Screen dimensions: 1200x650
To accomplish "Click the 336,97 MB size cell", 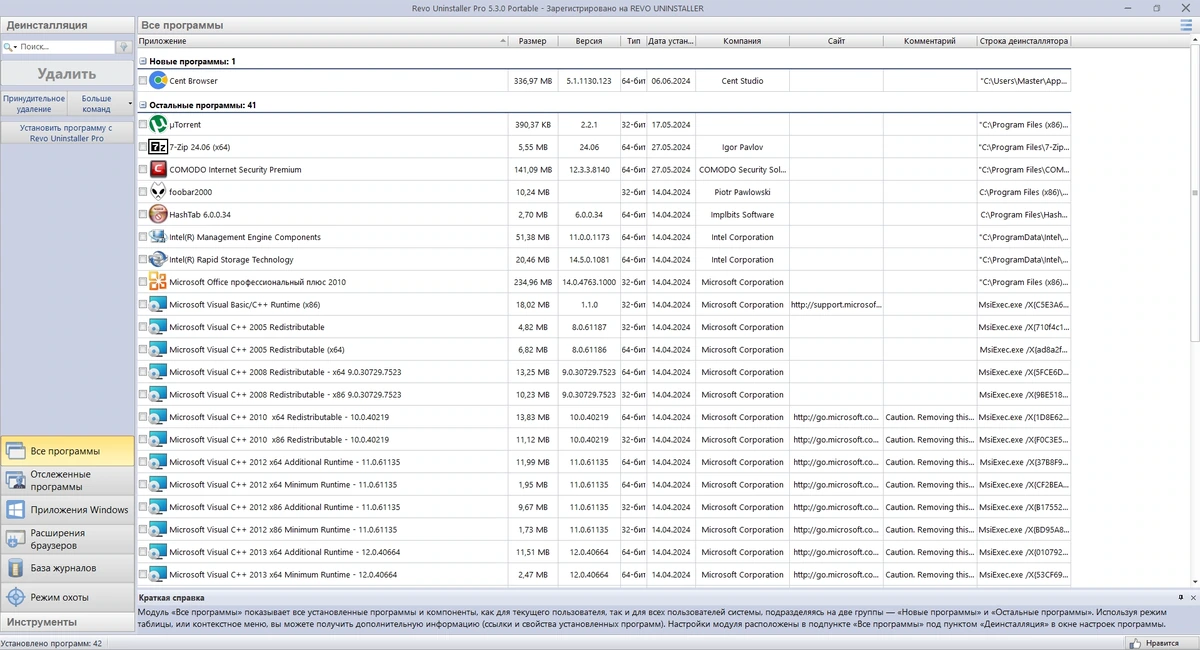I will (x=533, y=81).
